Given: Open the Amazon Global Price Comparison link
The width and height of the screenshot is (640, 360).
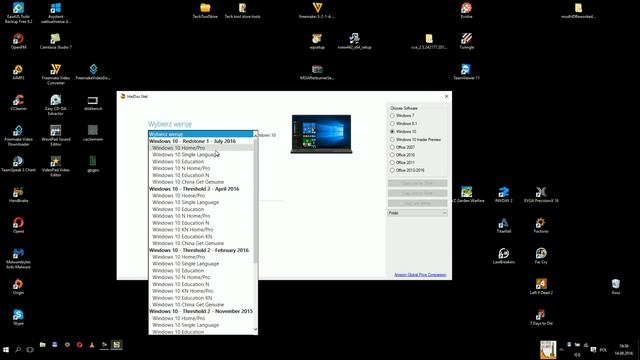Looking at the screenshot, I should tap(420, 275).
